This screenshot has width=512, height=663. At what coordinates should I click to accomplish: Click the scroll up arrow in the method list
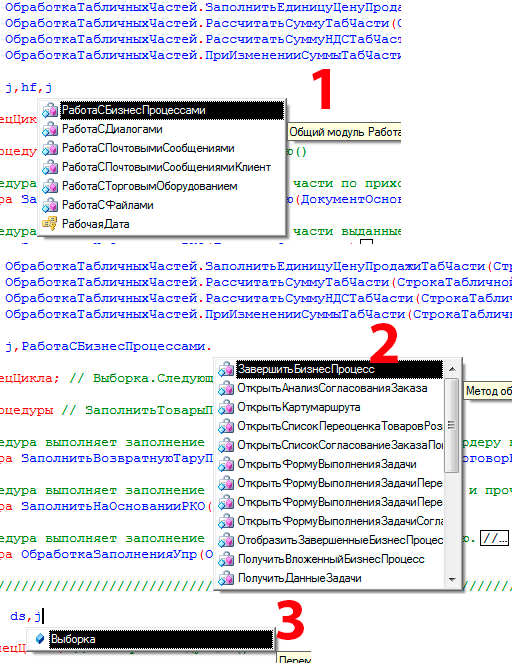point(452,369)
